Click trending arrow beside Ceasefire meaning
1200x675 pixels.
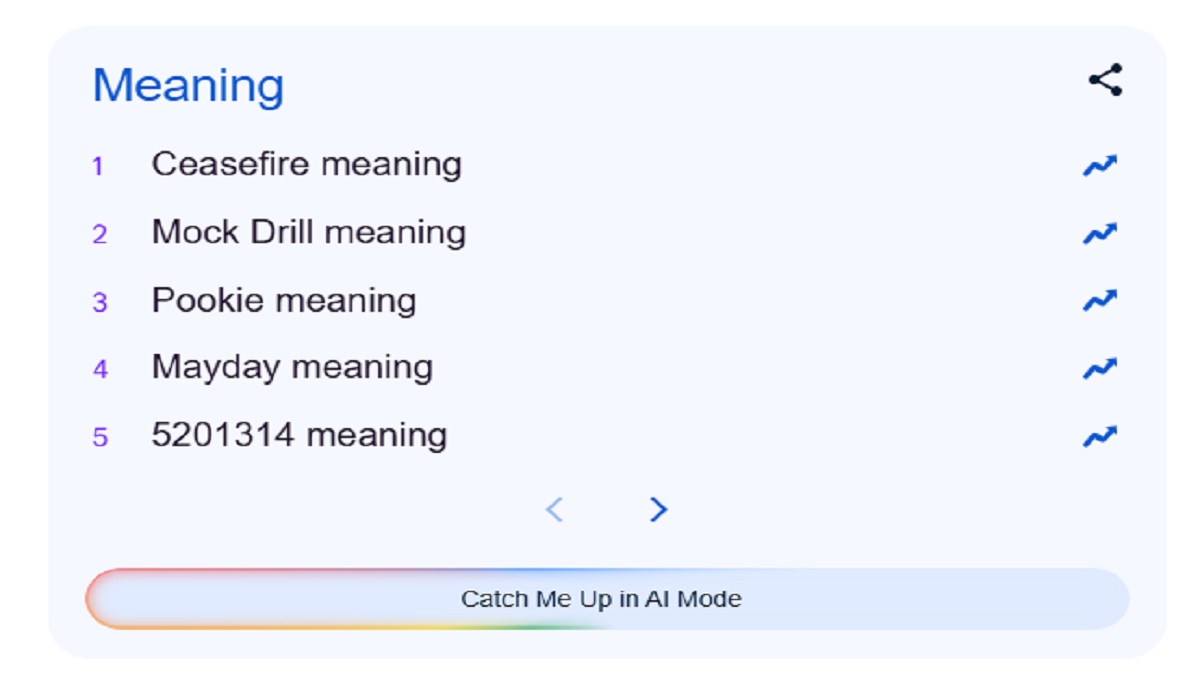tap(1099, 166)
